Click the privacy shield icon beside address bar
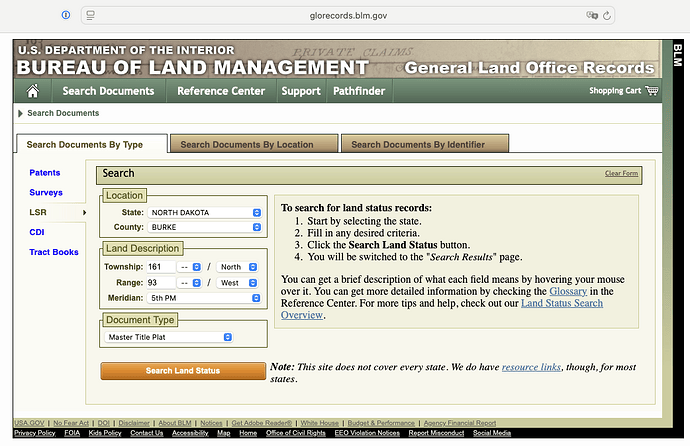 pos(66,16)
